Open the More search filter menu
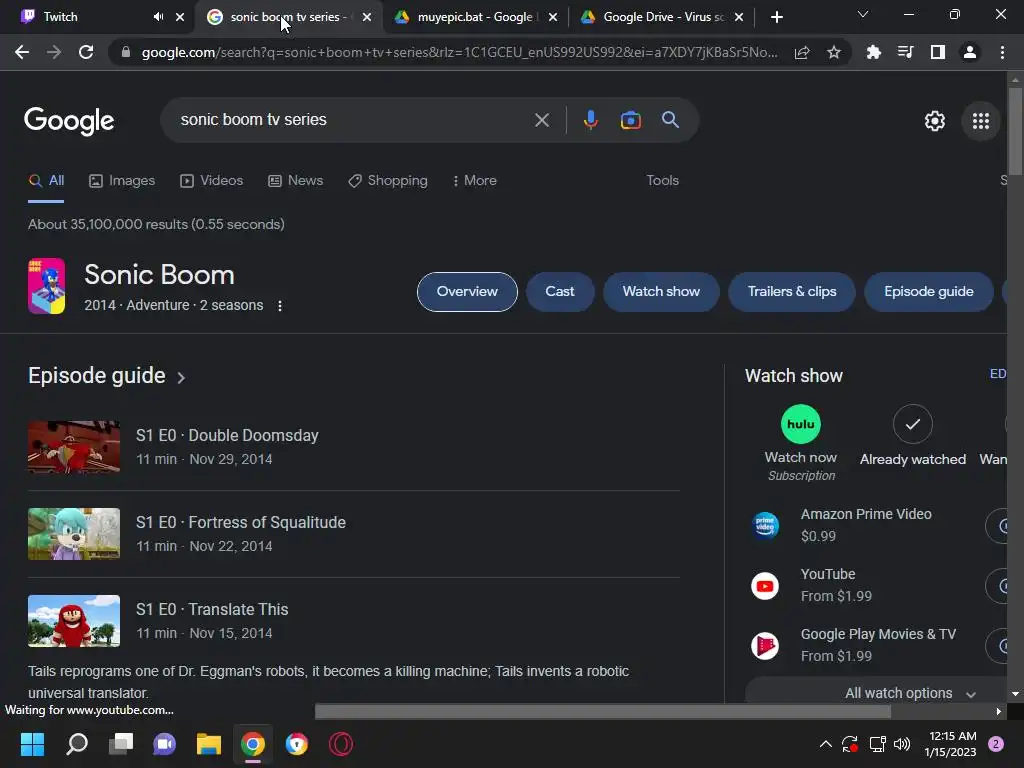The image size is (1024, 768). pyautogui.click(x=475, y=181)
